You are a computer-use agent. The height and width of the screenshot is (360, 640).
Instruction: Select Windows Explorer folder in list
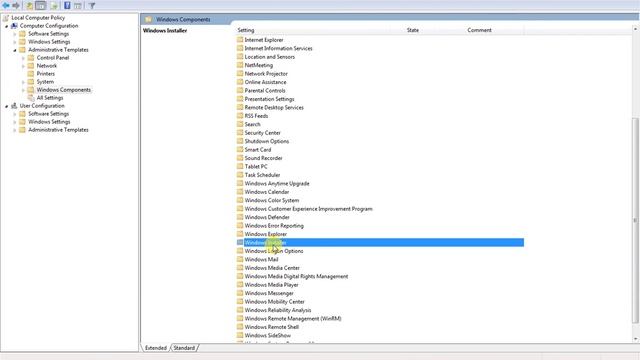click(266, 234)
